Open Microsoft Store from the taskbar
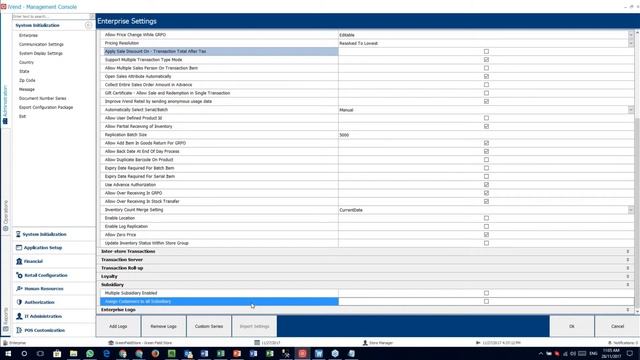The image size is (640, 360). pos(57,353)
